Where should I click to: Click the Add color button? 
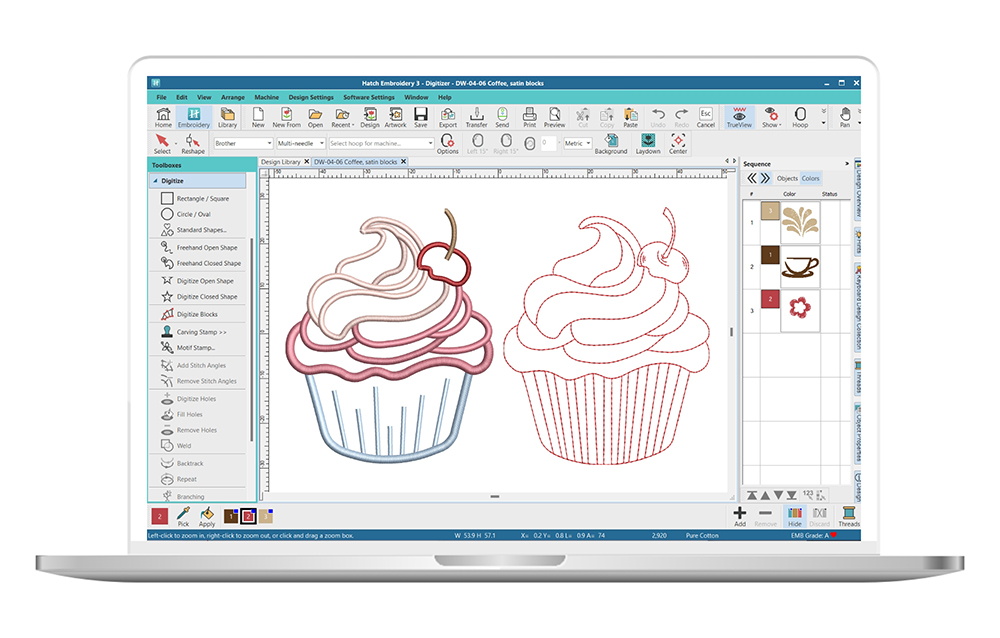point(739,515)
